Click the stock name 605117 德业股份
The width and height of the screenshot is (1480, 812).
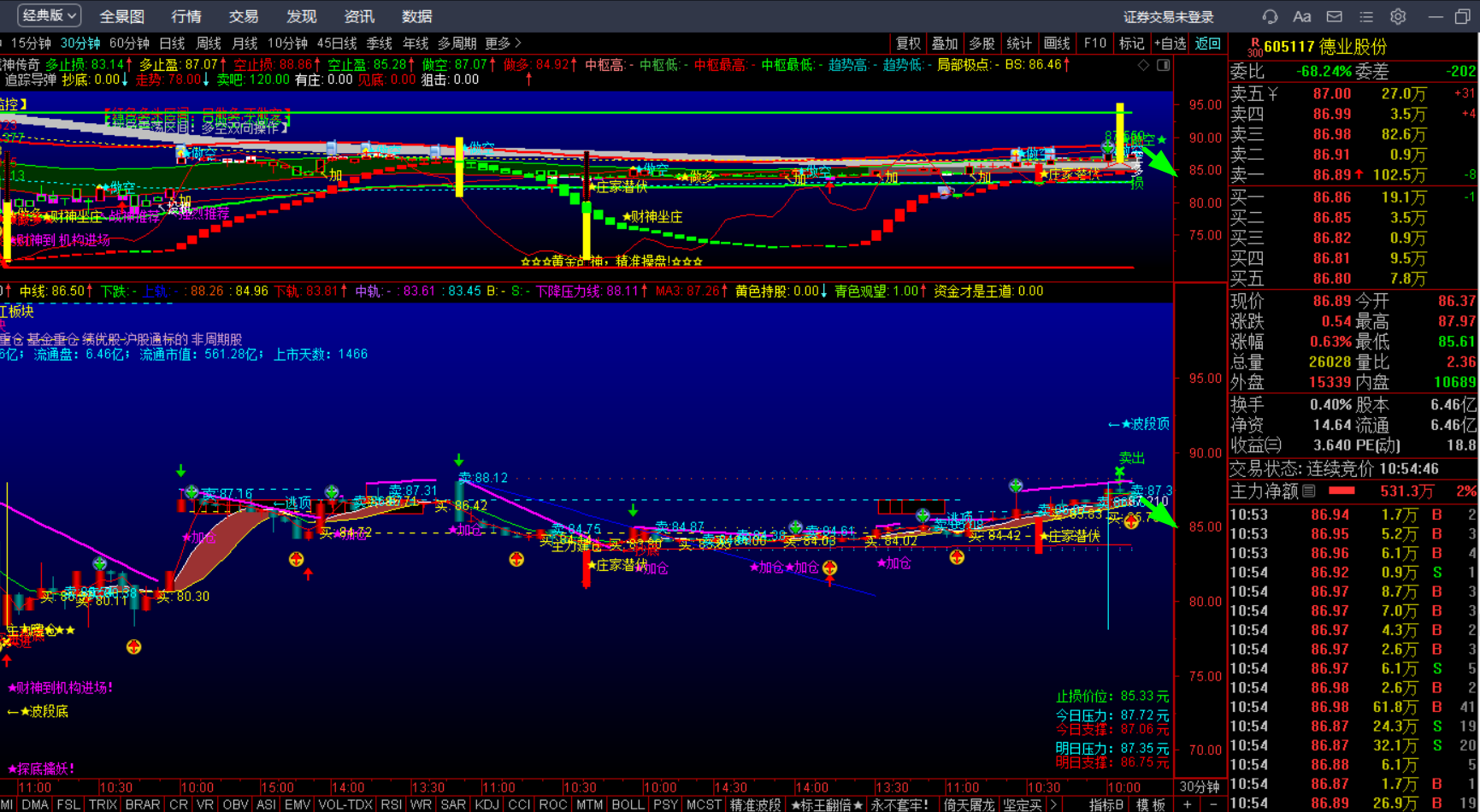1325,46
